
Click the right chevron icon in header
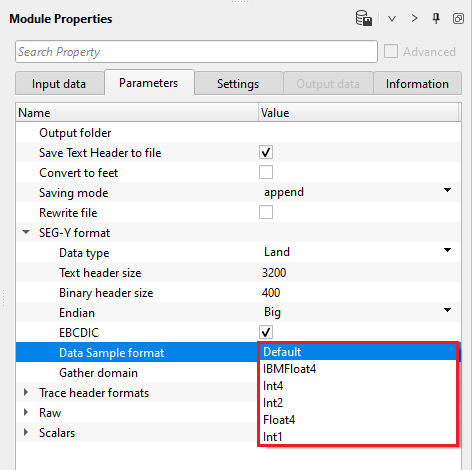click(x=414, y=18)
